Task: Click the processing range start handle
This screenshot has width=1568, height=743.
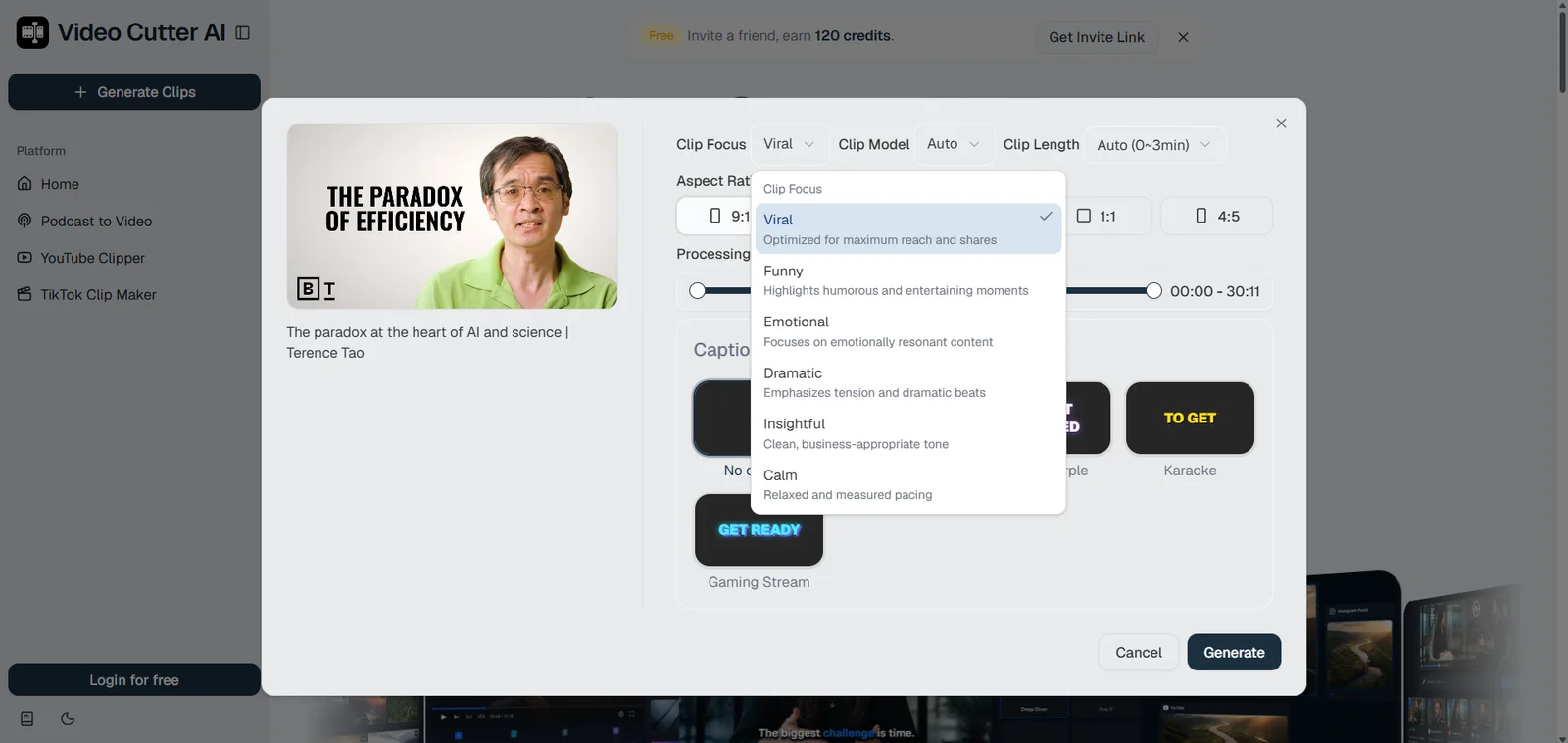Action: point(697,290)
